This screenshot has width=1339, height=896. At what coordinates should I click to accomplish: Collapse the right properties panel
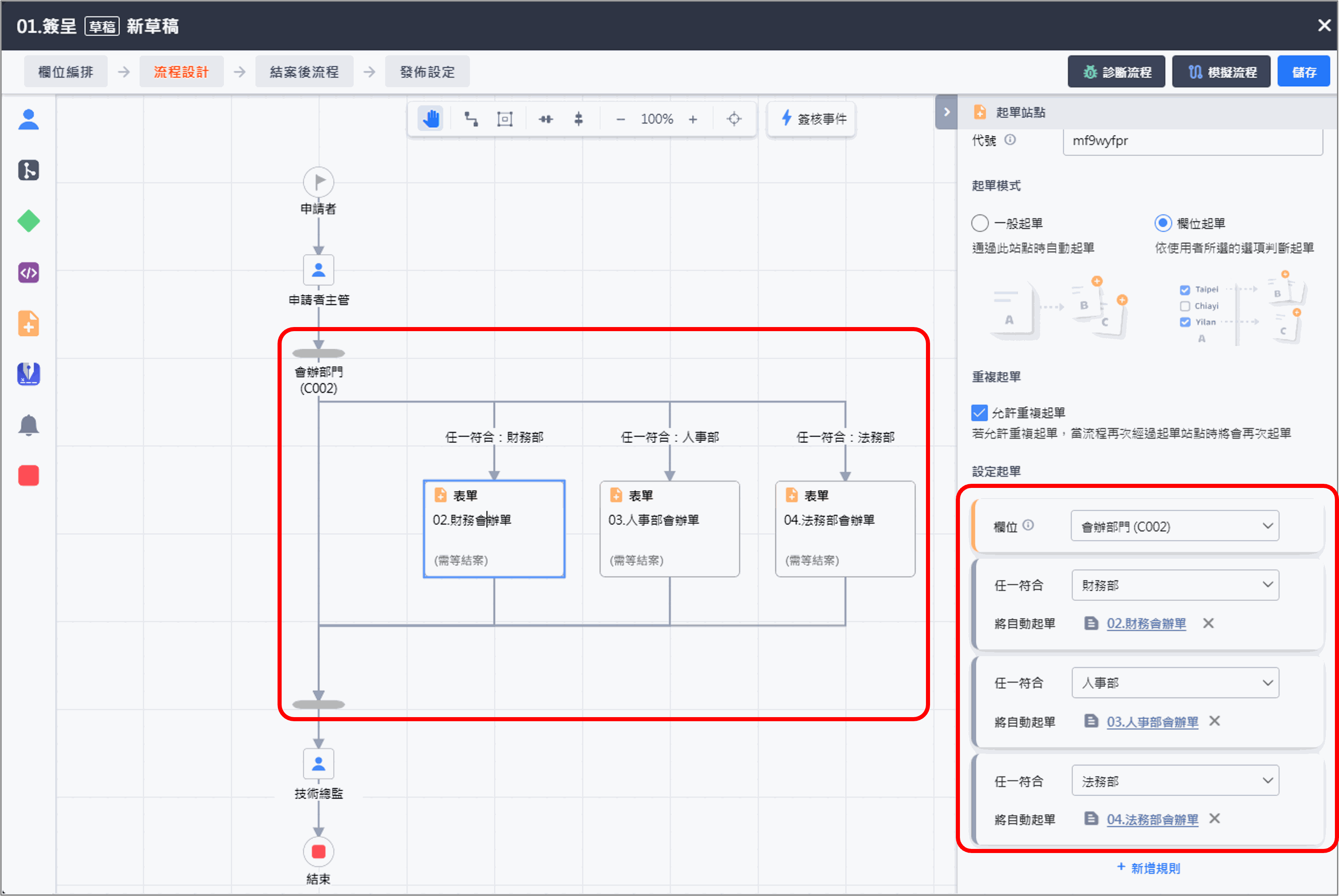pos(946,112)
